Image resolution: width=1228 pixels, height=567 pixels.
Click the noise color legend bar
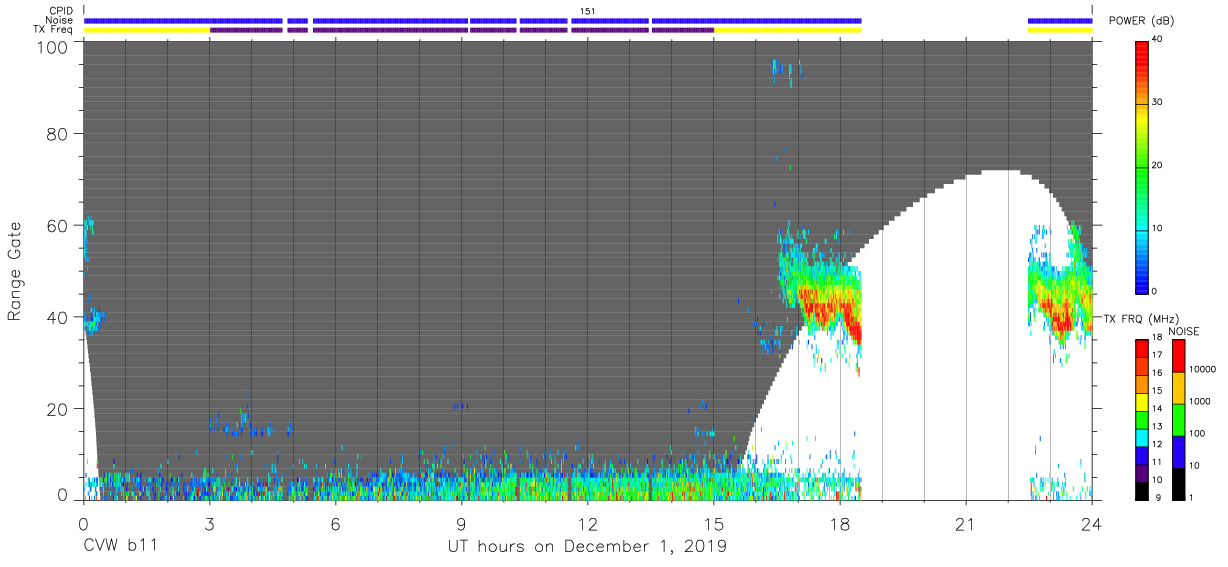pyautogui.click(x=1177, y=419)
